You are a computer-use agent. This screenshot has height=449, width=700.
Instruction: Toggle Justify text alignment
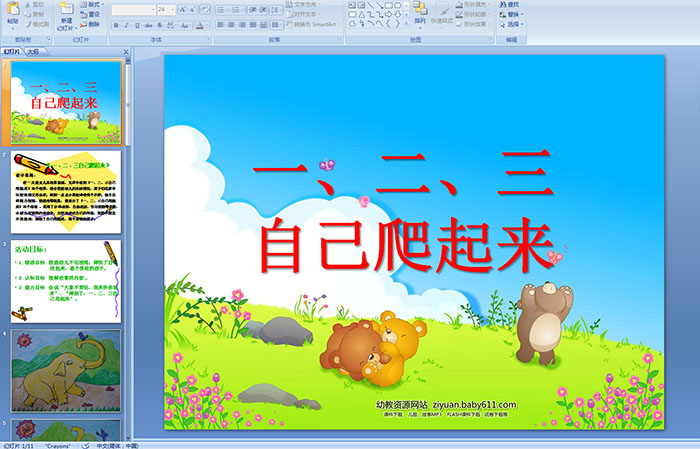pyautogui.click(x=253, y=25)
